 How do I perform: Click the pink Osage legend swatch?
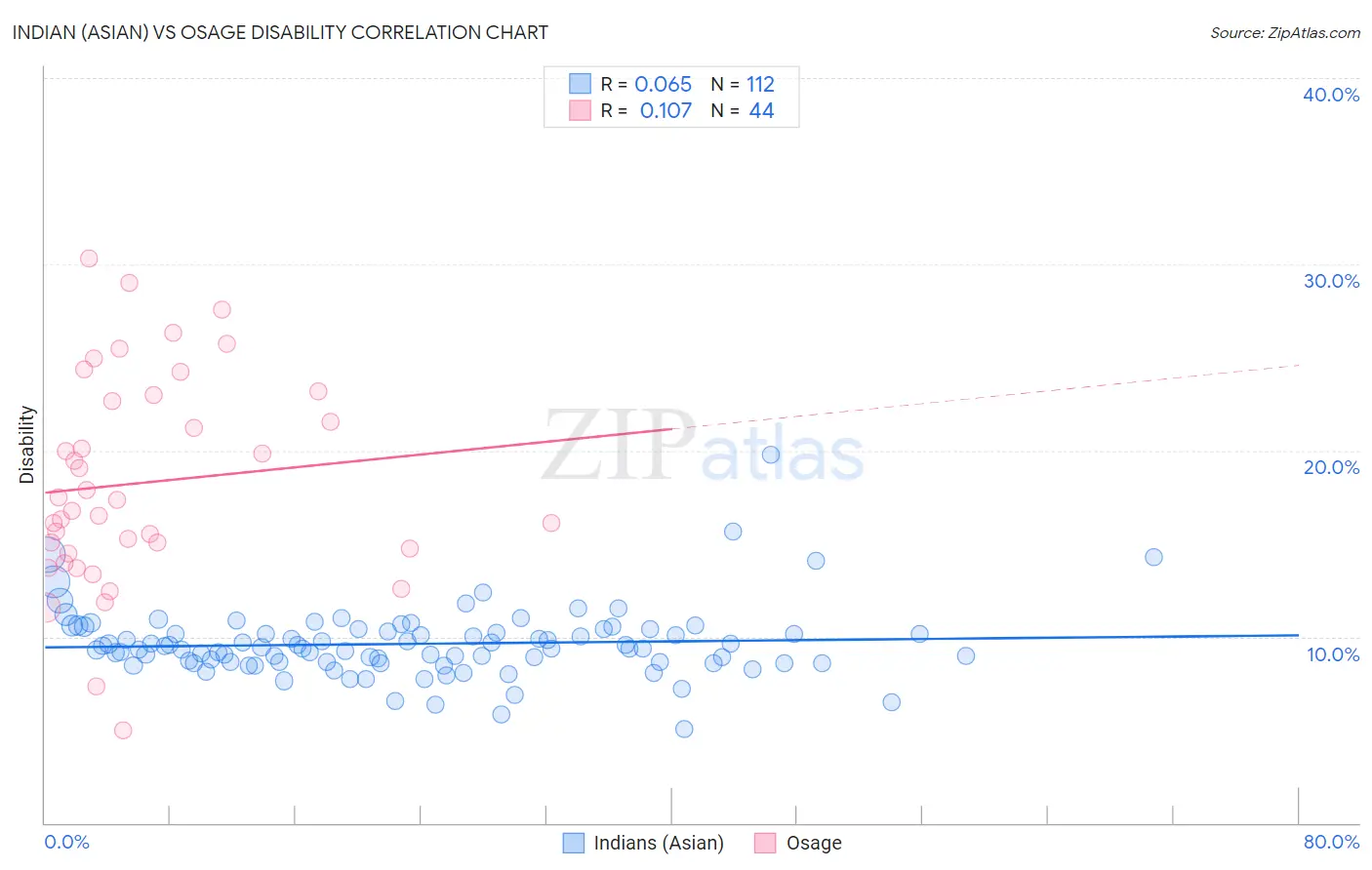pos(765,843)
